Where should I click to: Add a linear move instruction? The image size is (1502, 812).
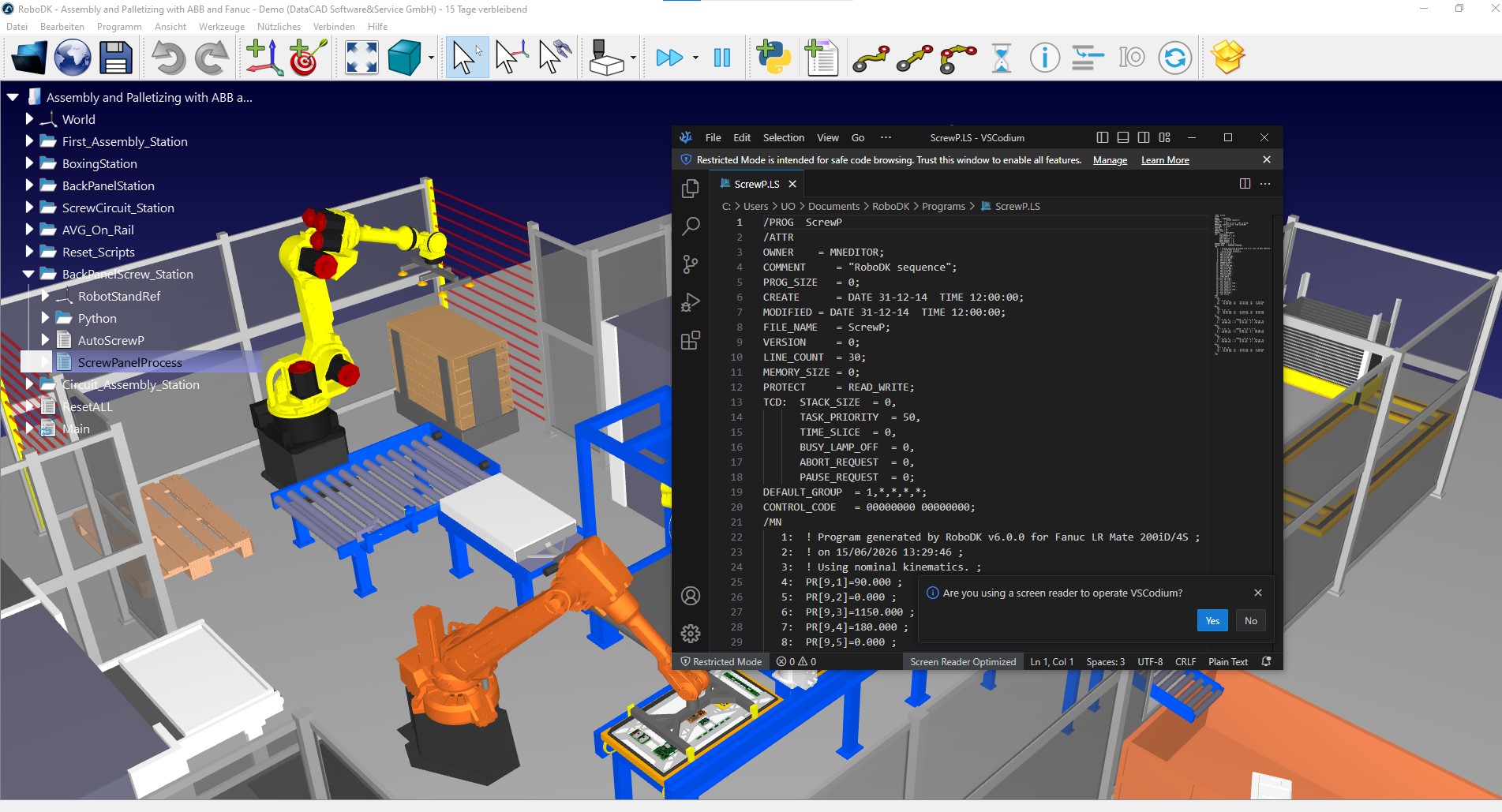[914, 58]
